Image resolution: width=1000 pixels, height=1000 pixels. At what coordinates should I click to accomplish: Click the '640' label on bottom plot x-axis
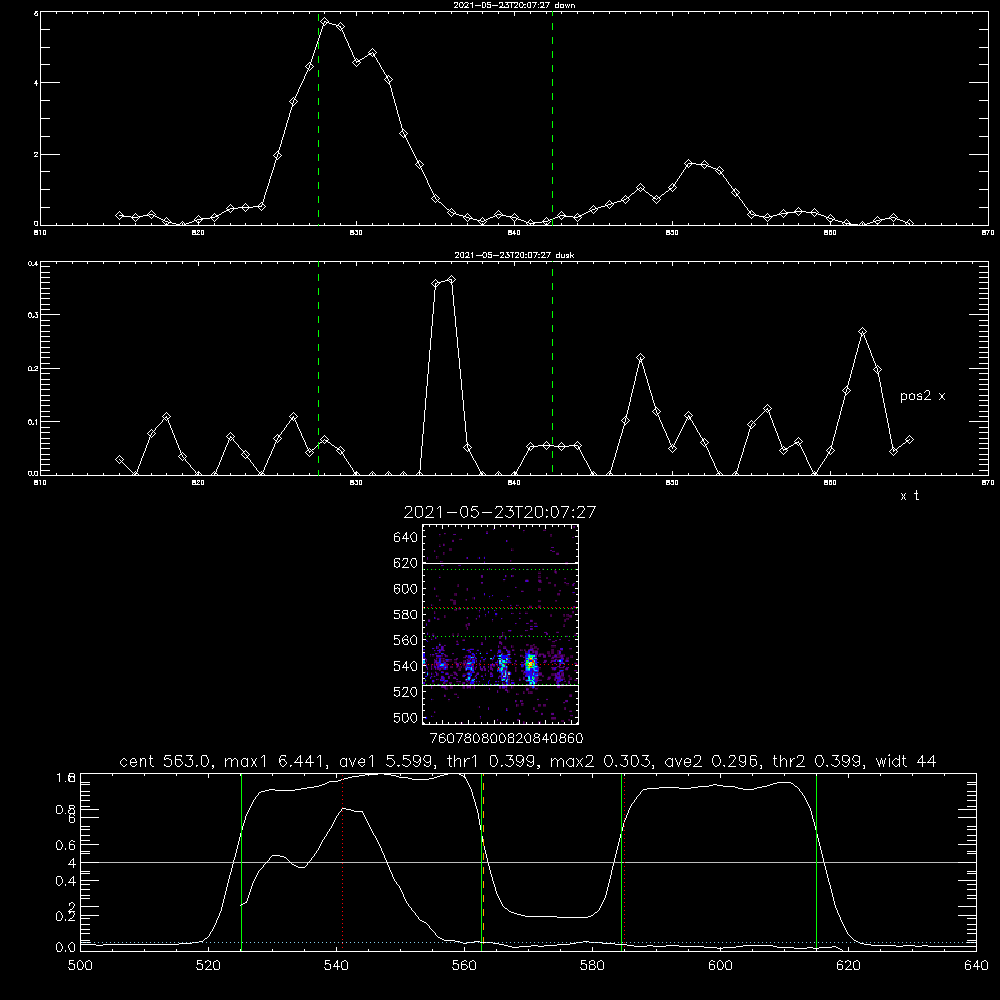976,966
